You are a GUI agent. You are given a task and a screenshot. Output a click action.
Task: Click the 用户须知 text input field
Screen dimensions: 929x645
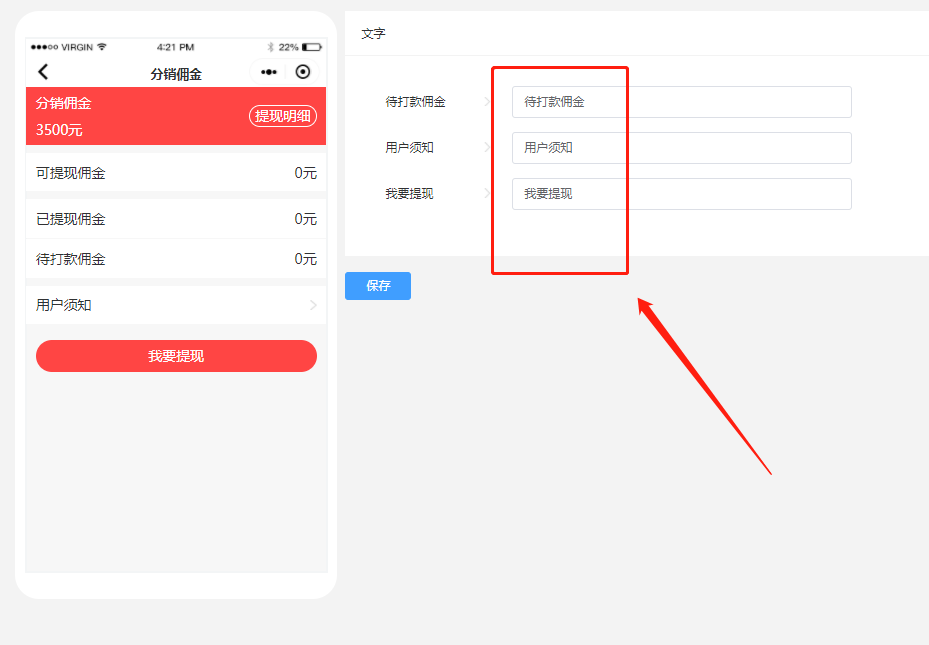pyautogui.click(x=681, y=148)
